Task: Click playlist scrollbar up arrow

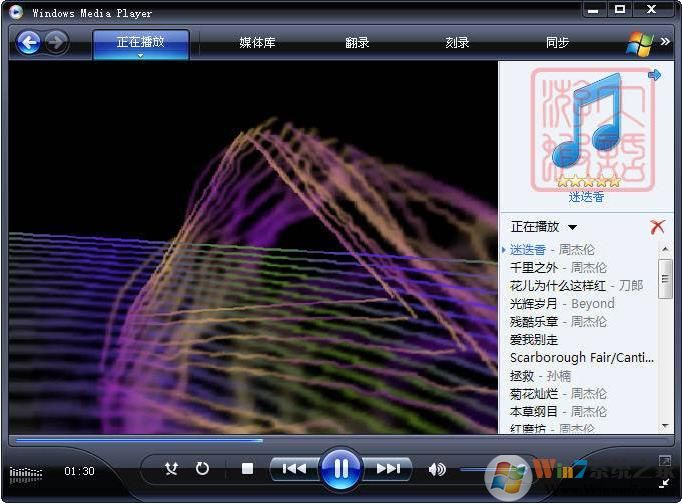Action: click(665, 249)
